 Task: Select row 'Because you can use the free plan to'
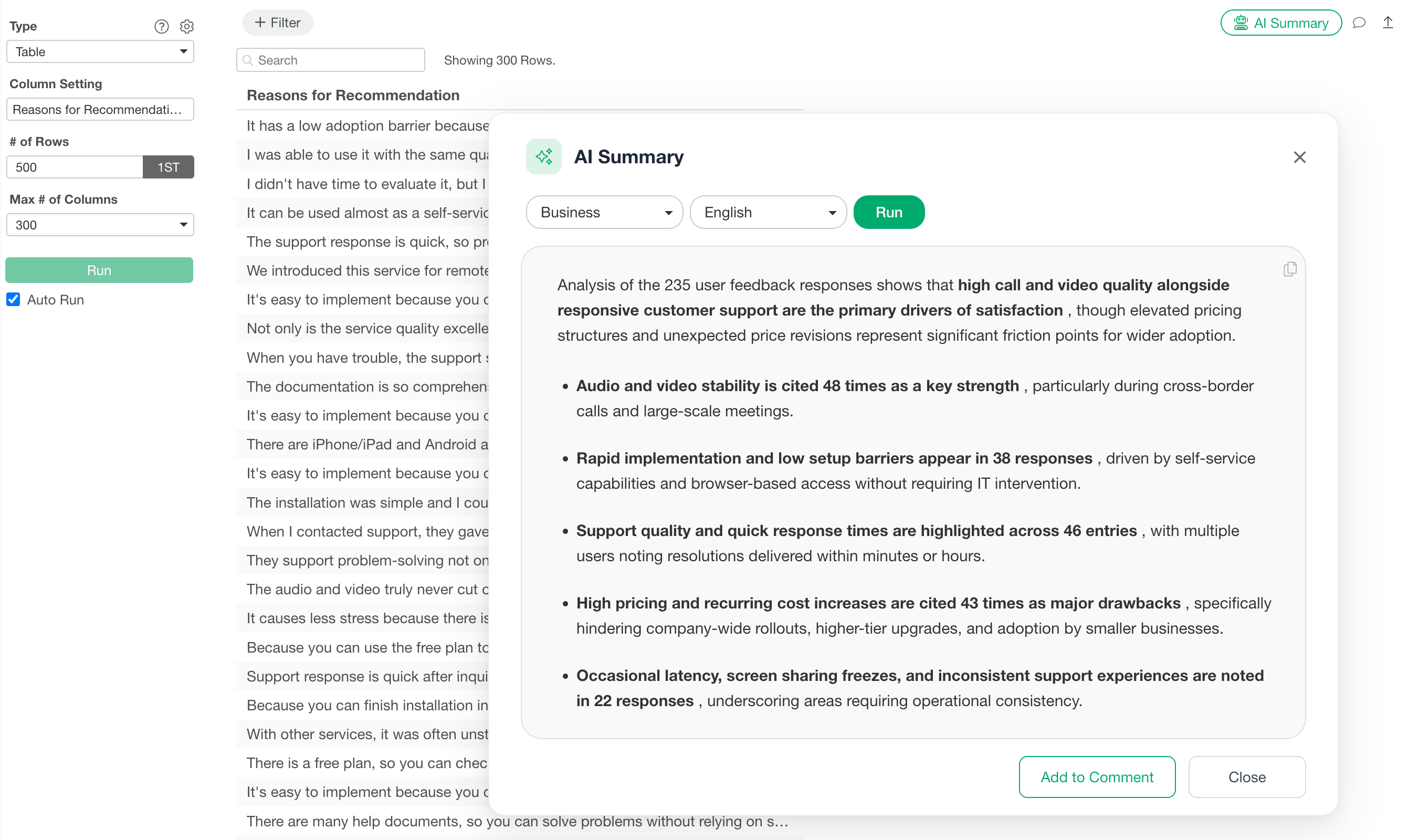pos(363,647)
